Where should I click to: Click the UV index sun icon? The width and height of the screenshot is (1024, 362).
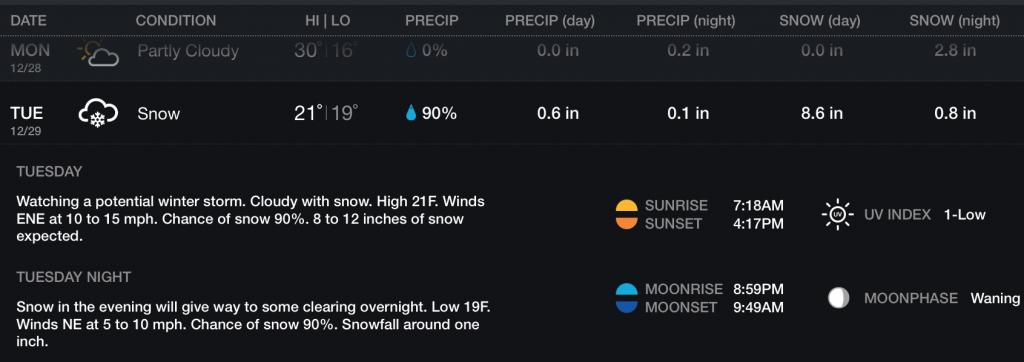(x=837, y=214)
